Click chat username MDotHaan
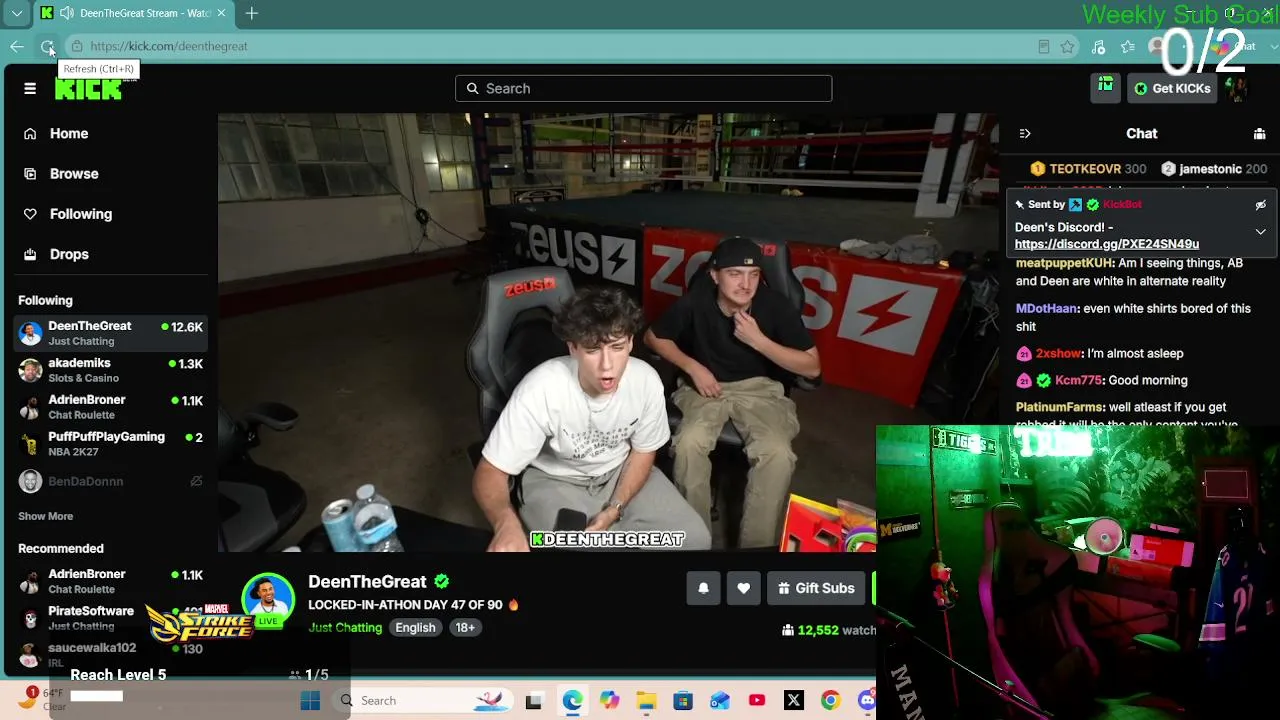Viewport: 1280px width, 720px height. point(1046,309)
